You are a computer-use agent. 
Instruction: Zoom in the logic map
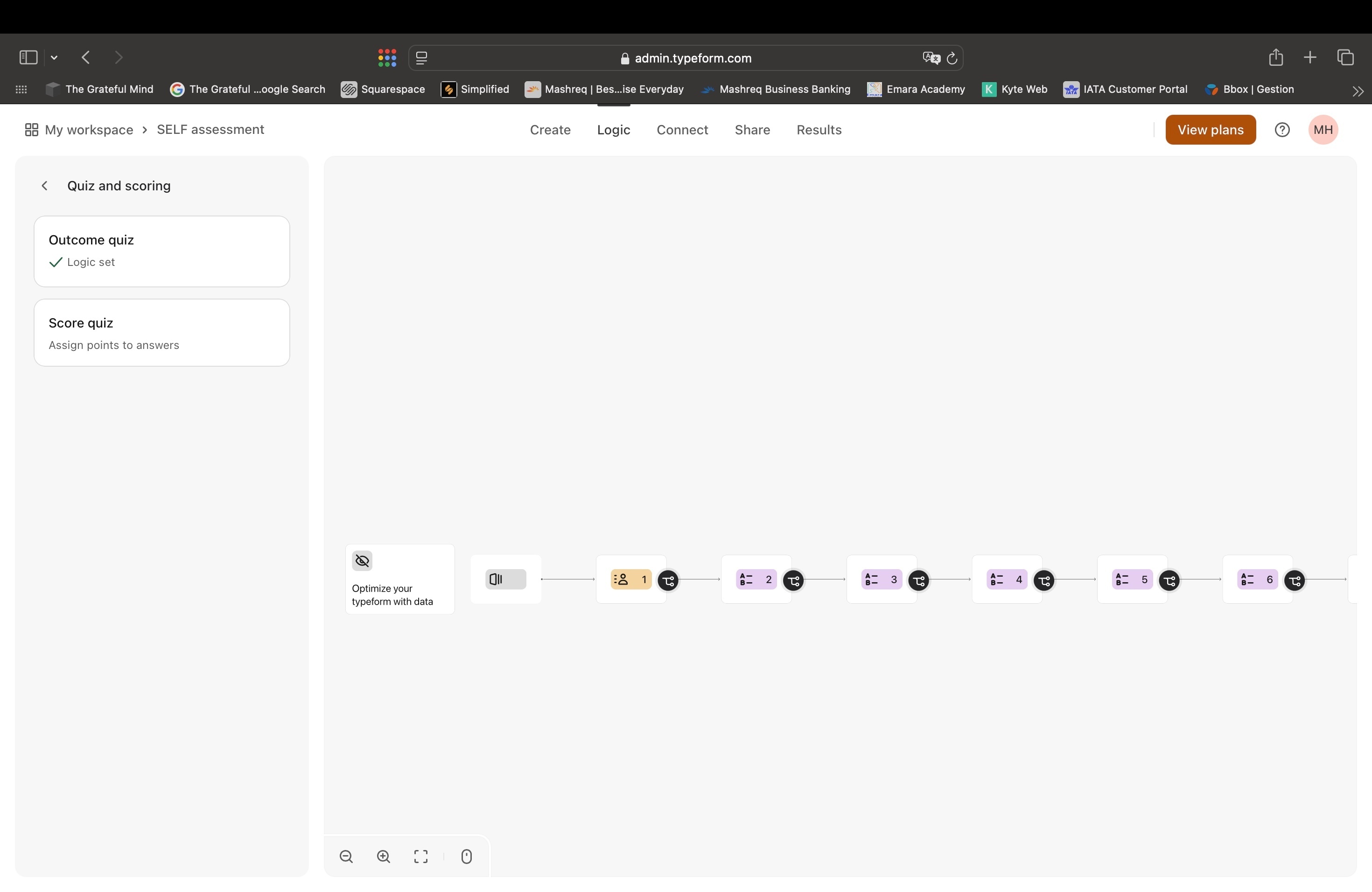pos(383,856)
